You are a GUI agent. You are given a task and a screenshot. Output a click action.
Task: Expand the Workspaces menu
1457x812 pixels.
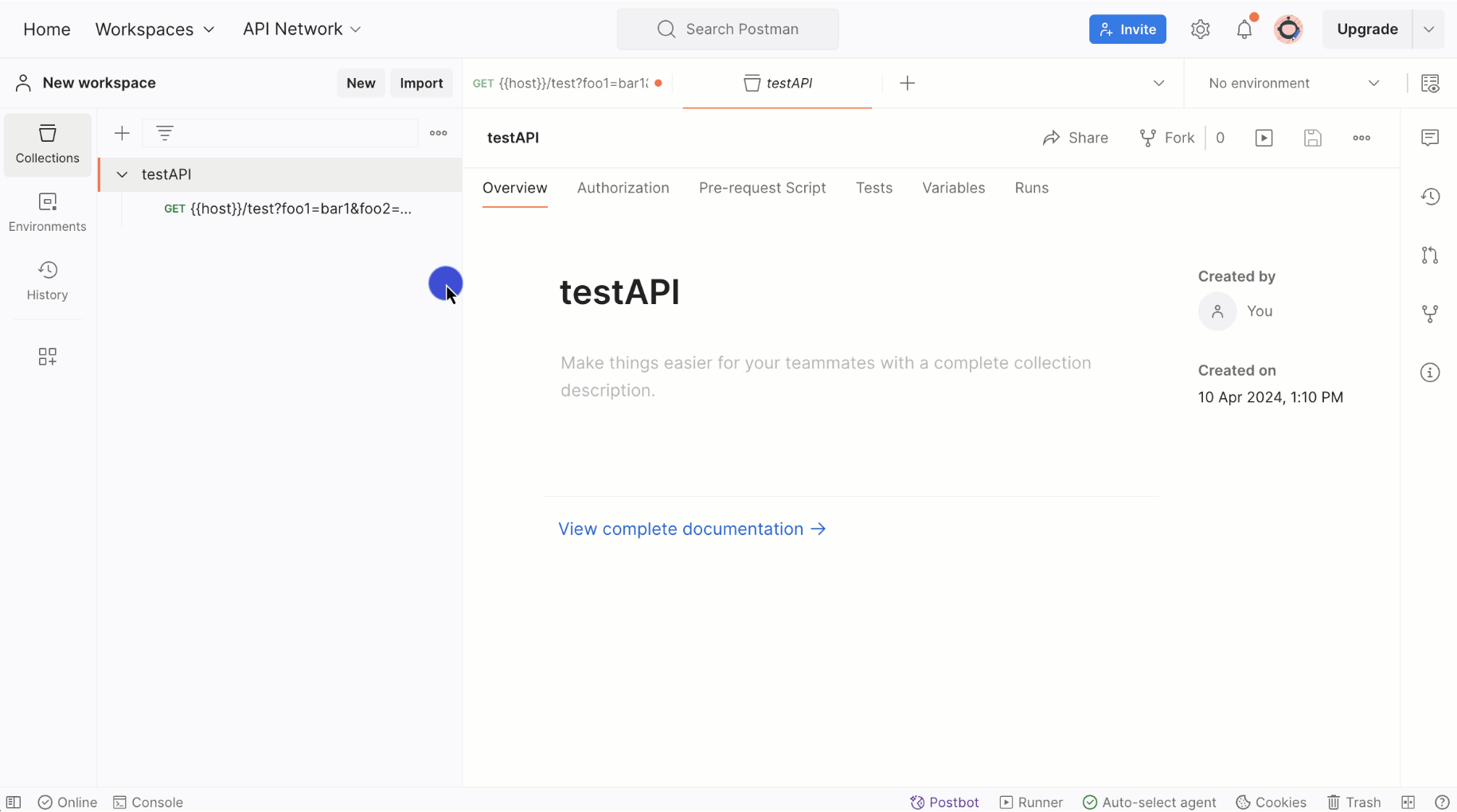pos(154,29)
